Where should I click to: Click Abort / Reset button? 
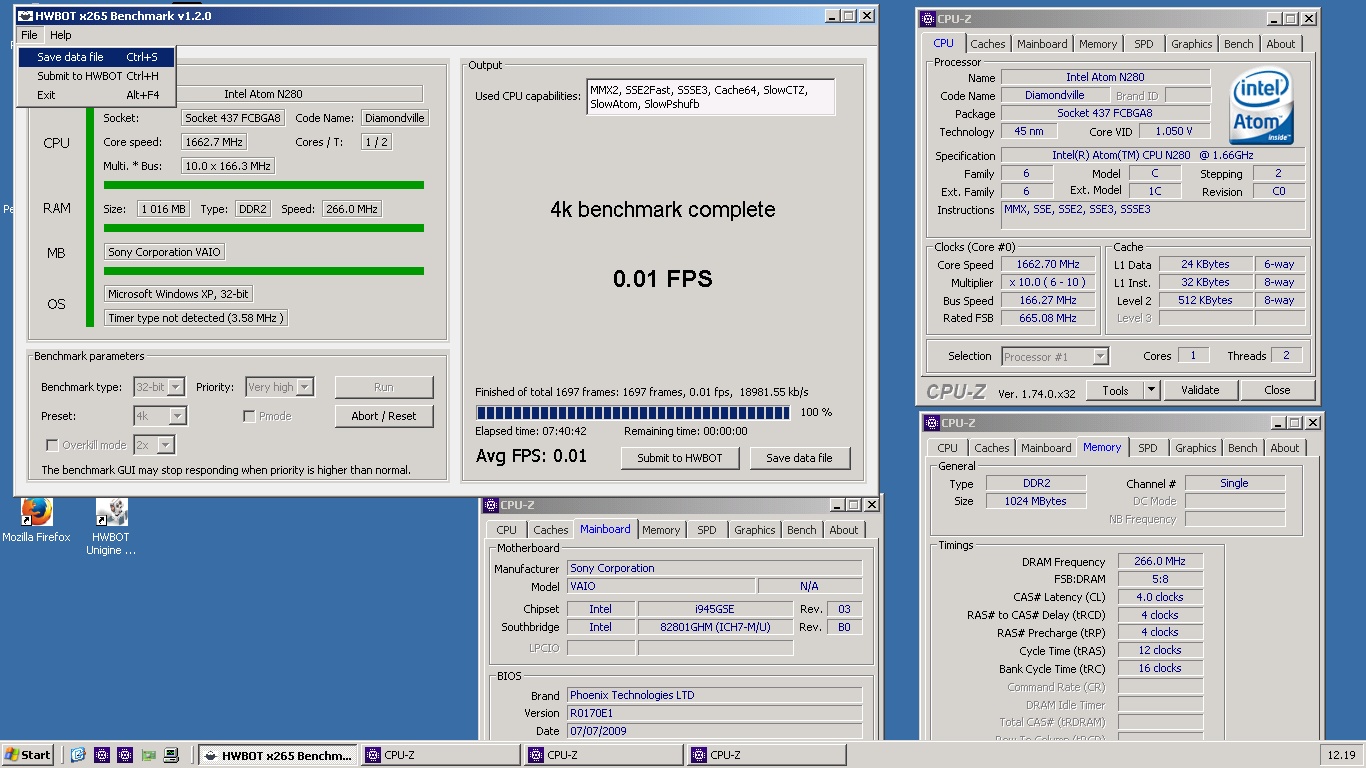click(x=384, y=416)
